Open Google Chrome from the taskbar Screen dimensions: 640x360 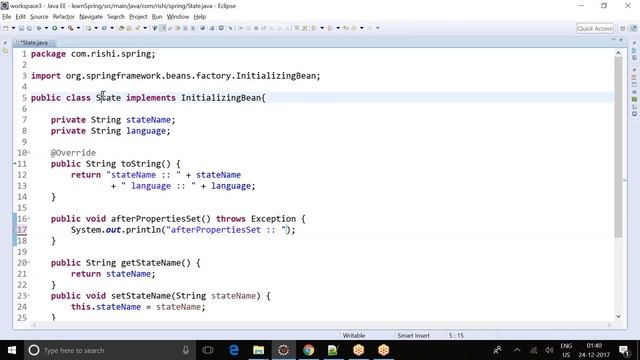click(x=309, y=350)
